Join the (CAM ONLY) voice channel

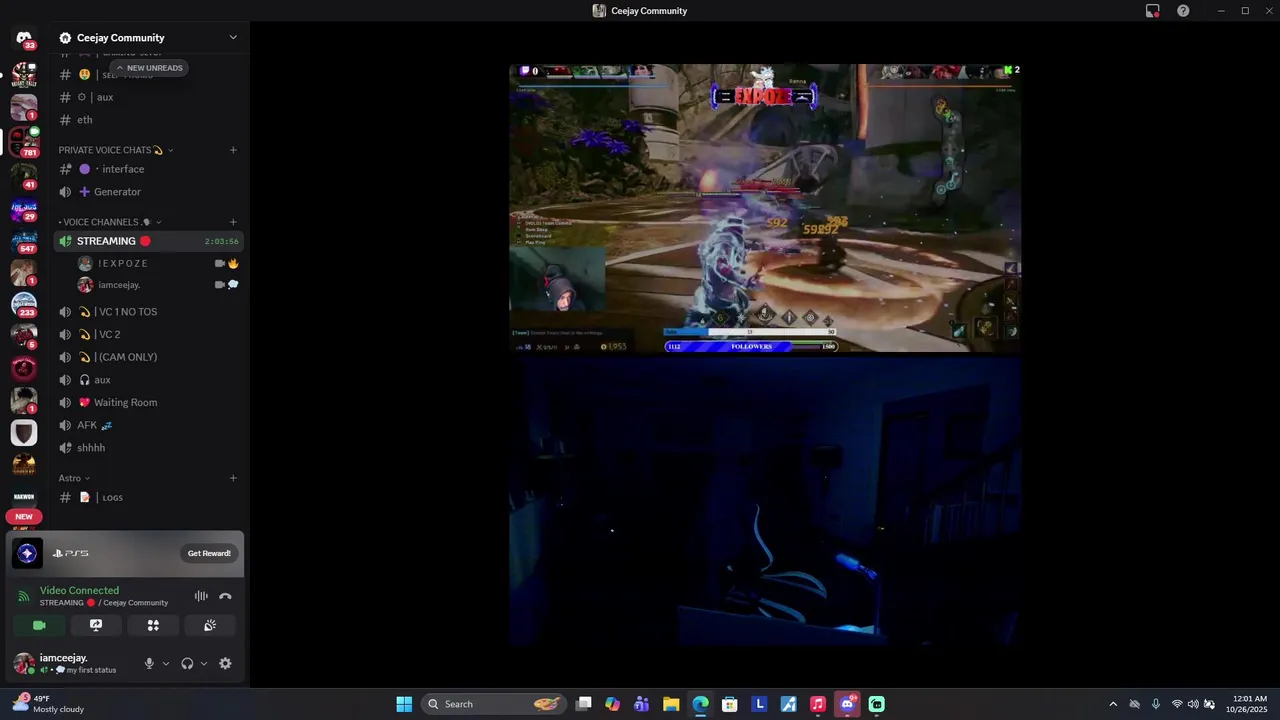point(149,357)
